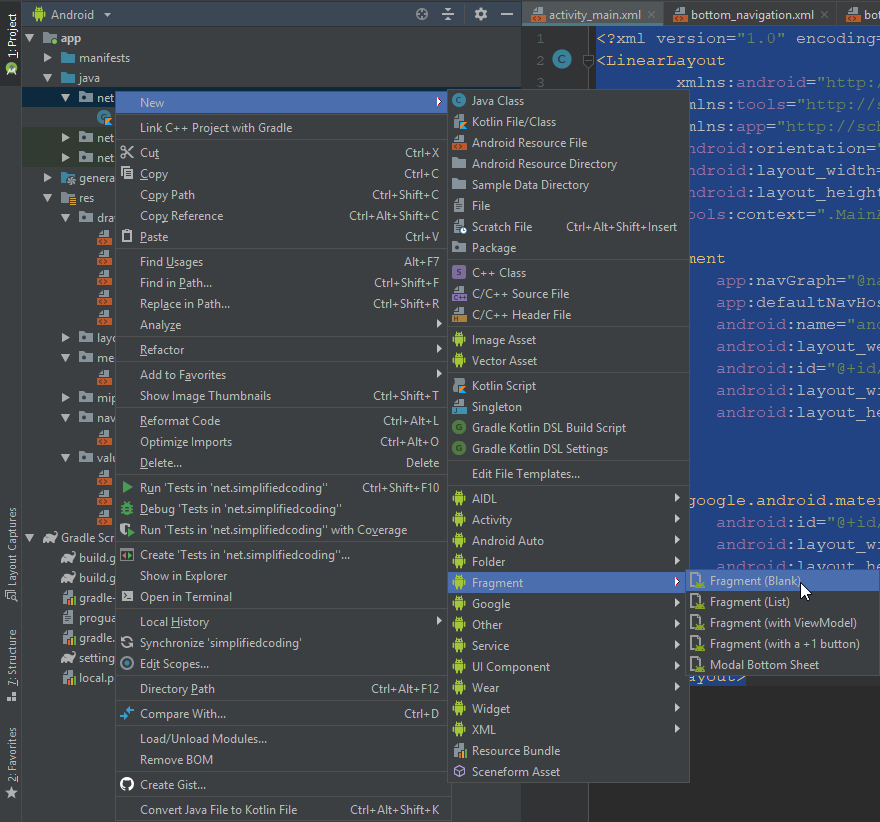Image resolution: width=880 pixels, height=822 pixels.
Task: Open Layout Captures side panel
Action: [x=11, y=554]
